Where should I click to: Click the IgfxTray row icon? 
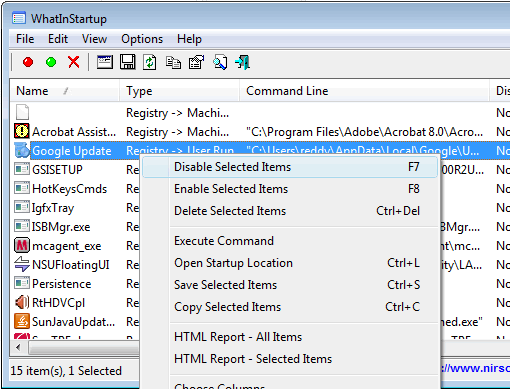(22, 207)
